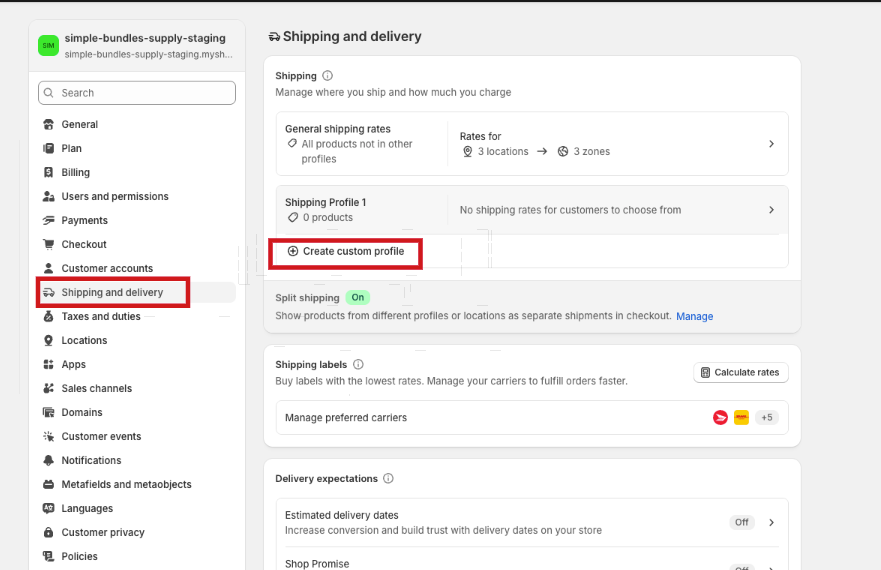Open Checkout settings
Screen dimensions: 881x570
(x=84, y=245)
